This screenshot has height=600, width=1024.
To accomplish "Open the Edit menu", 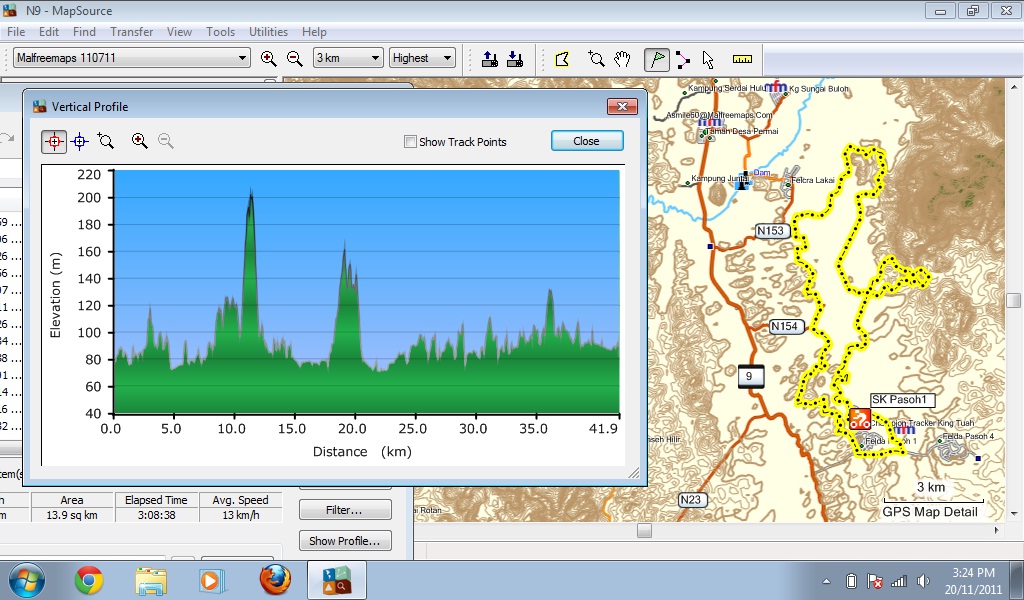I will [48, 32].
